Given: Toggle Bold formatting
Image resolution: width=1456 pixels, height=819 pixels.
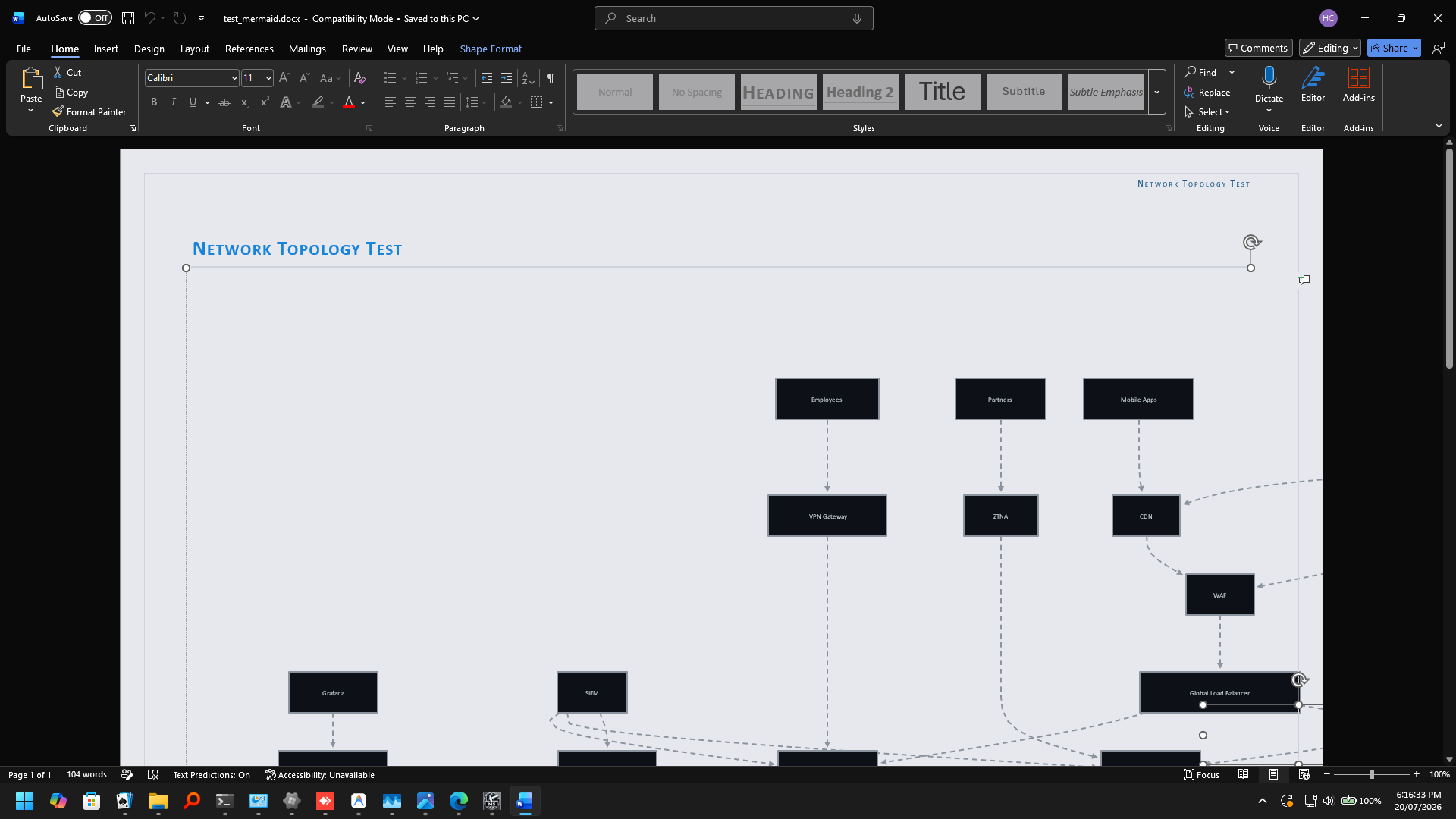Looking at the screenshot, I should pos(154,102).
